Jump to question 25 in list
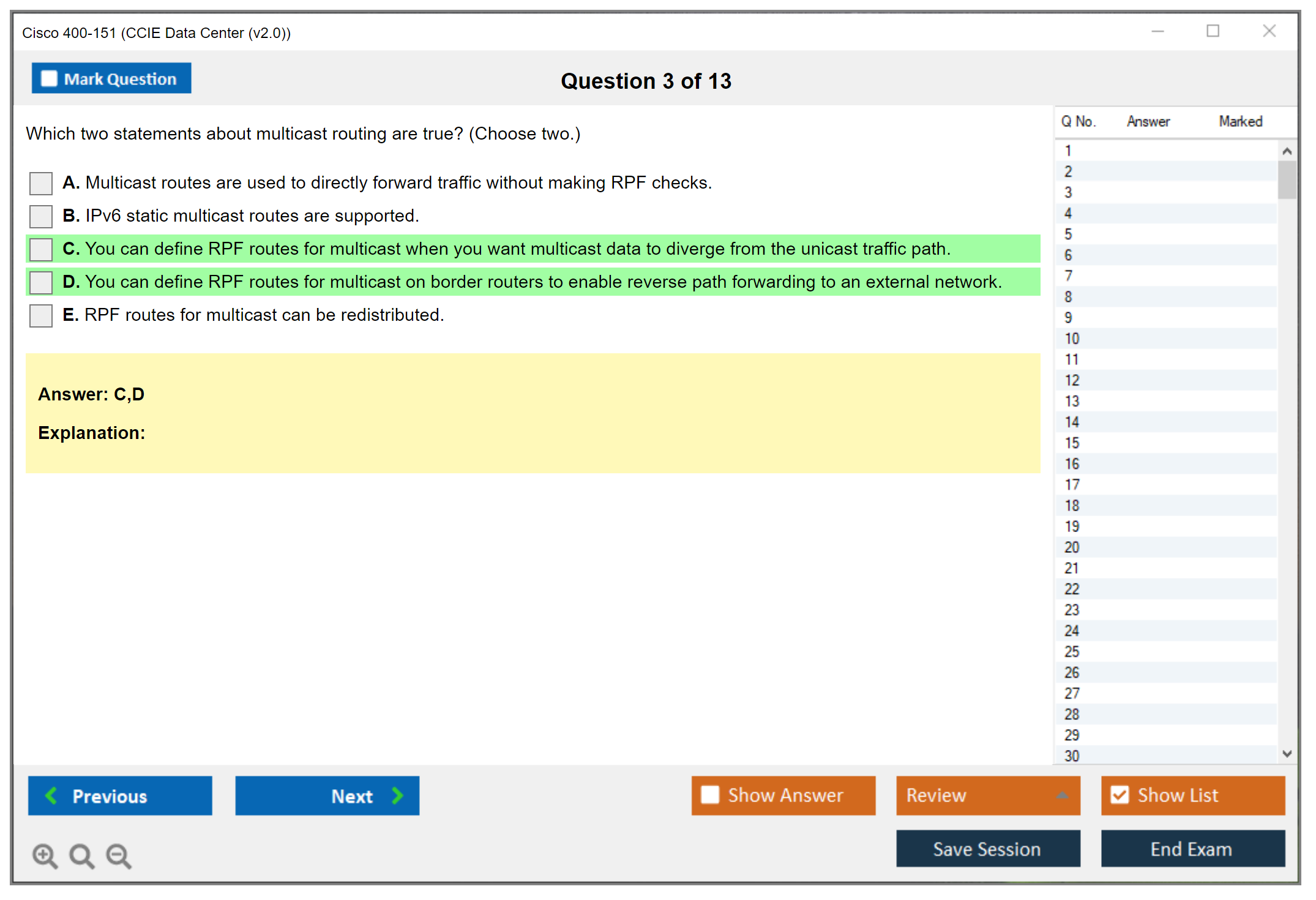The width and height of the screenshot is (1316, 900). pyautogui.click(x=1072, y=651)
